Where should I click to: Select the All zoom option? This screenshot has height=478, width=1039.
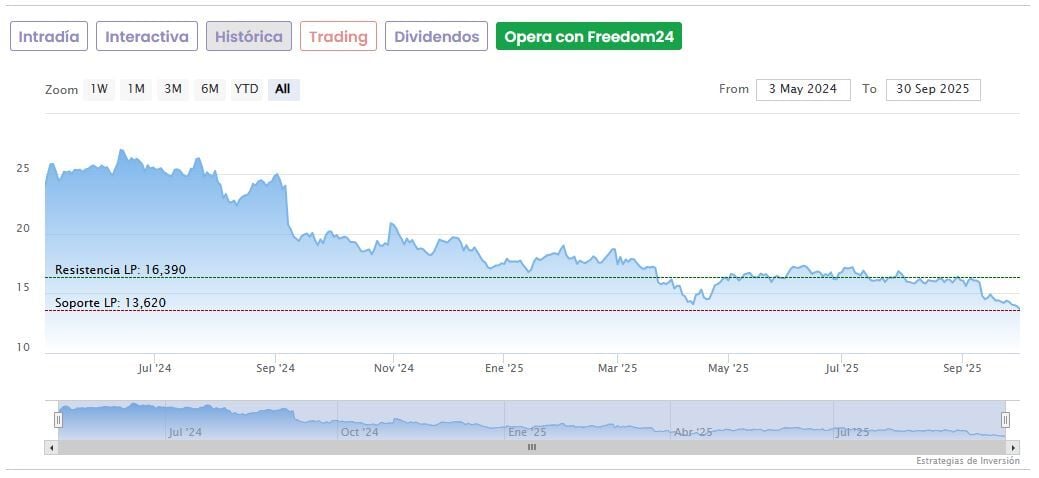coord(283,89)
